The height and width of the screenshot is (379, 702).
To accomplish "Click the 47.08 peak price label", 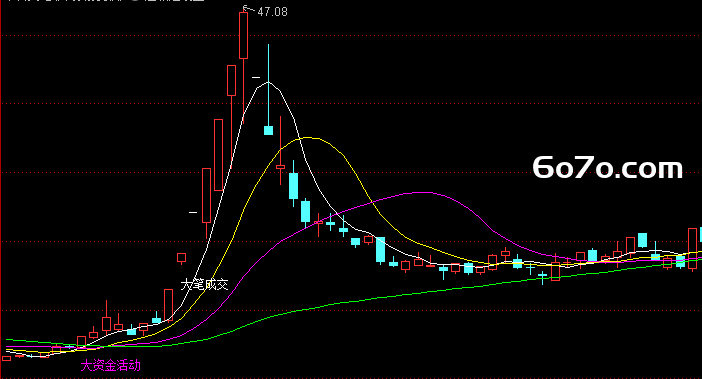I will [x=273, y=12].
